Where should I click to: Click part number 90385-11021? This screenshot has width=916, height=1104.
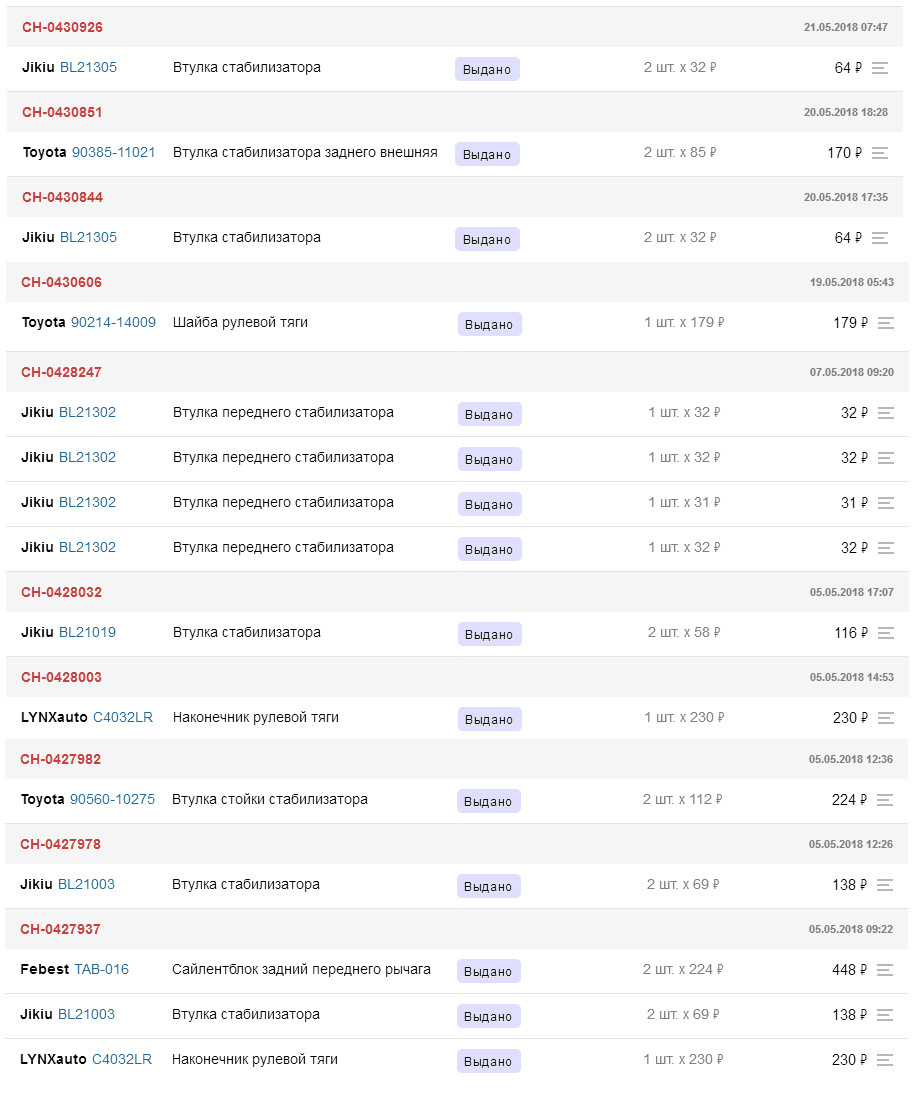[113, 152]
